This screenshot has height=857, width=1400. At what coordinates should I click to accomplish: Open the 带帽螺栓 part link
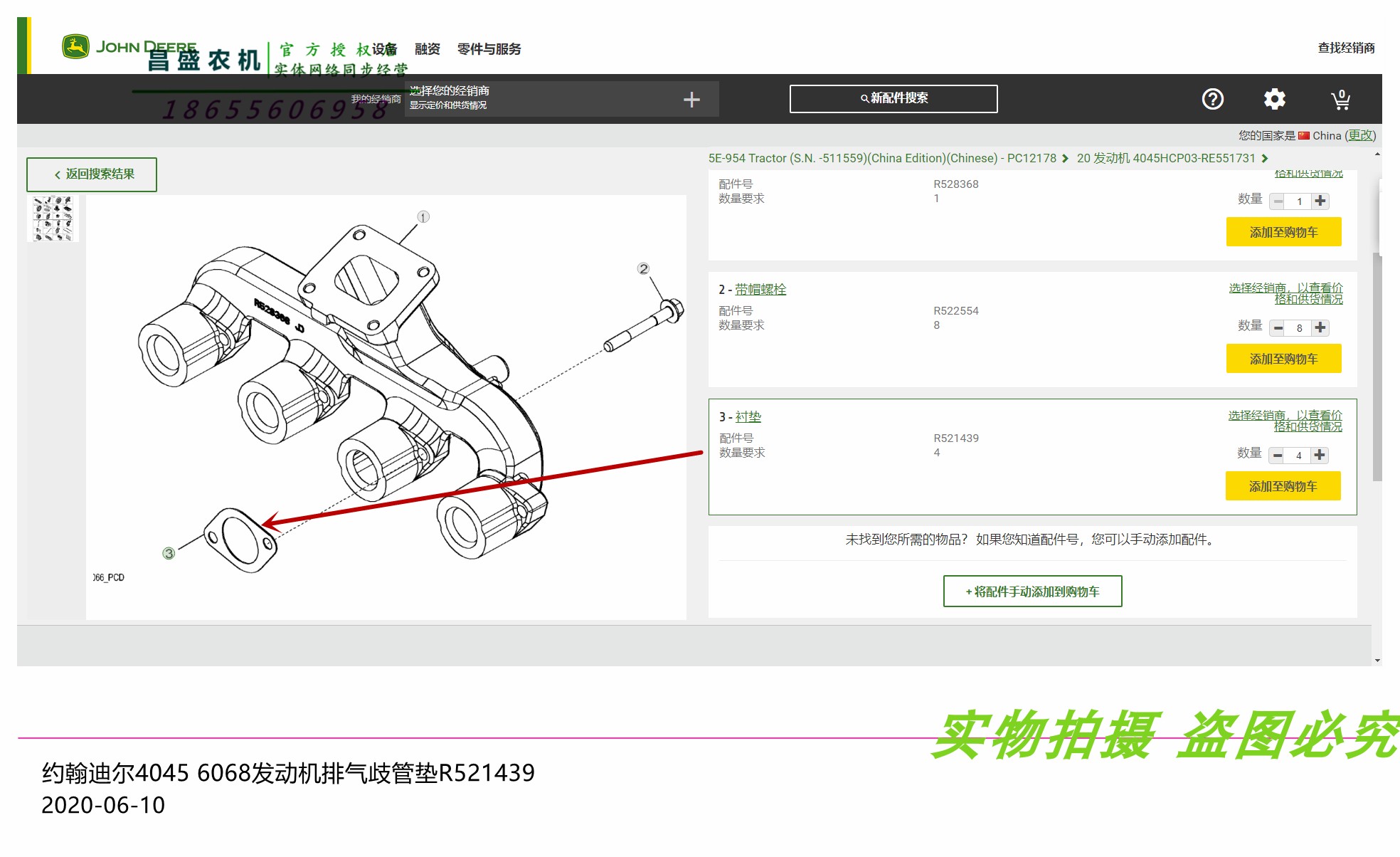(x=760, y=290)
